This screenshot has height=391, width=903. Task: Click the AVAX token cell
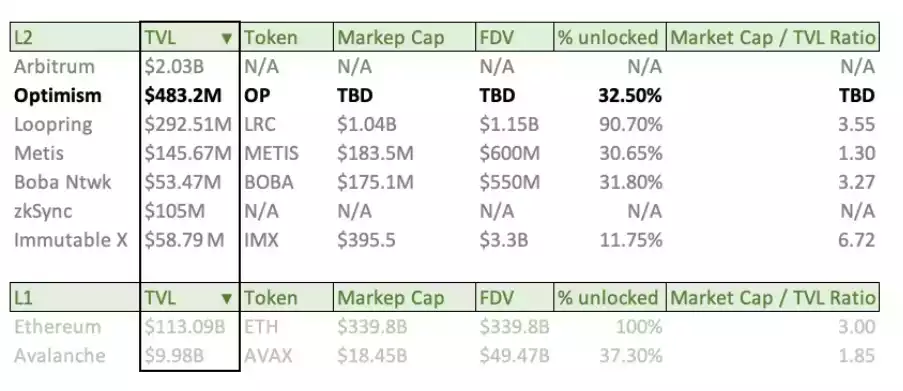point(286,355)
